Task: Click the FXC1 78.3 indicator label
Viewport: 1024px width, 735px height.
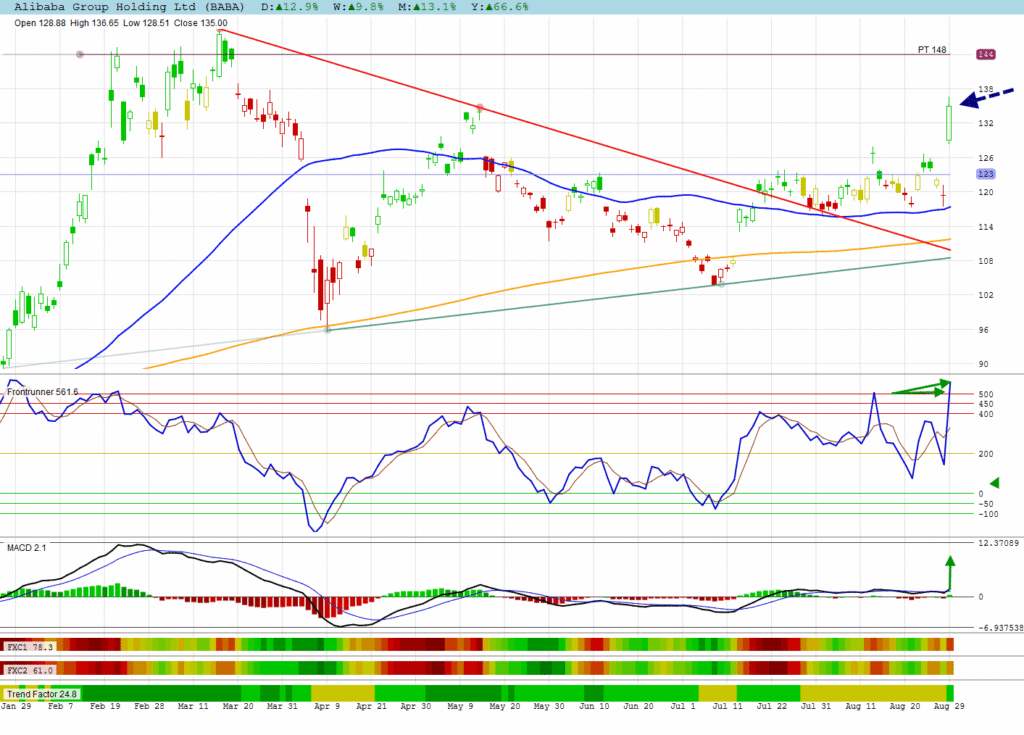Action: click(x=29, y=647)
